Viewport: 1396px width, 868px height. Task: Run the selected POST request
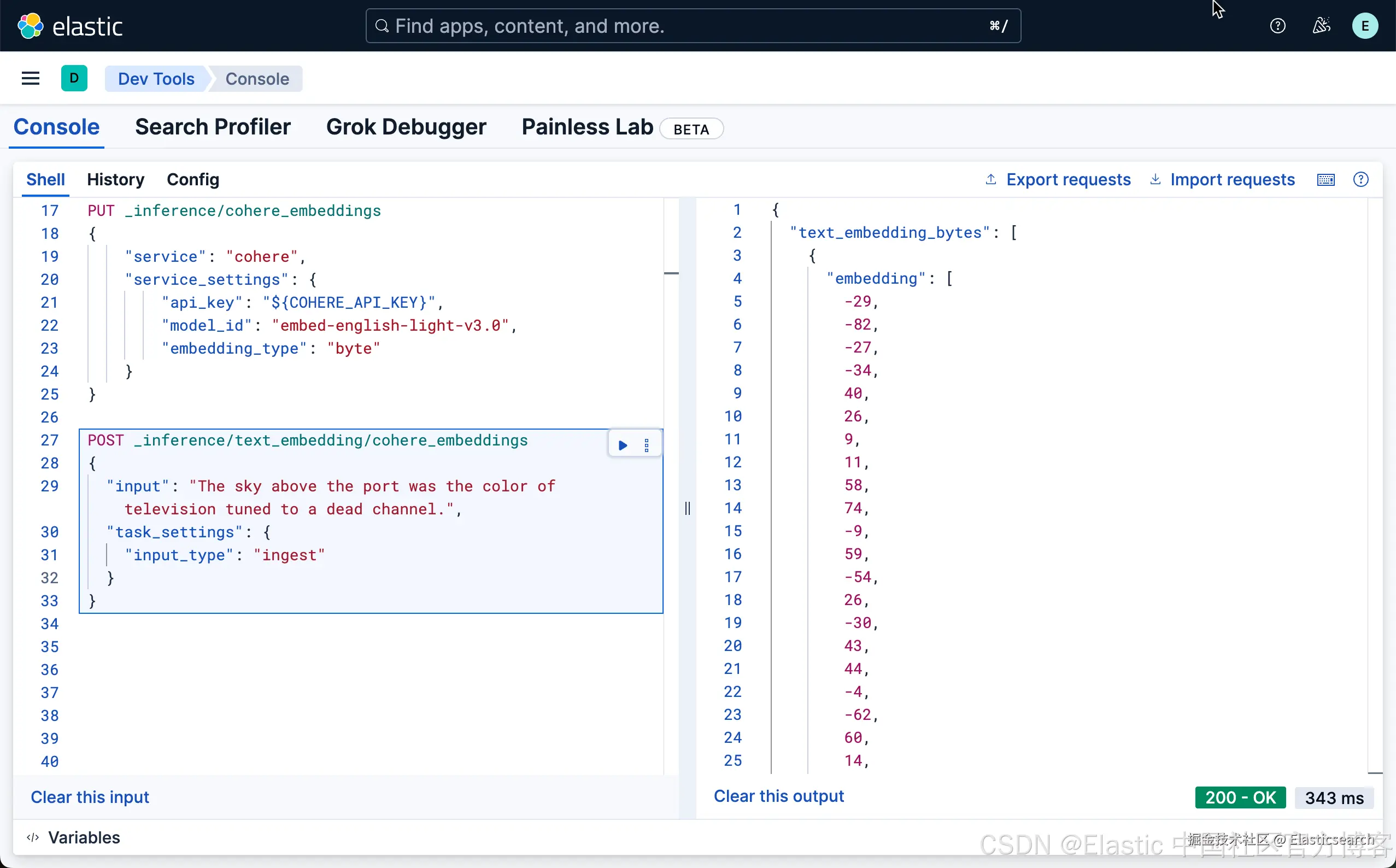point(622,445)
